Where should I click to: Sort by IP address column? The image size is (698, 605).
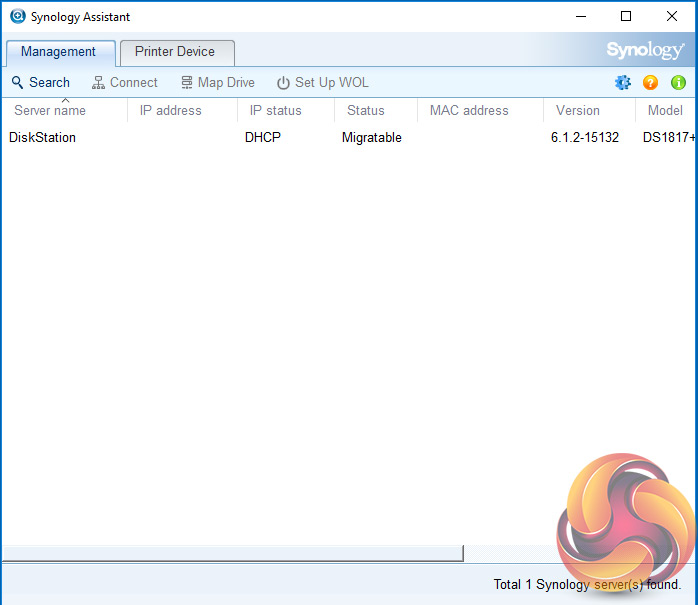[183, 110]
